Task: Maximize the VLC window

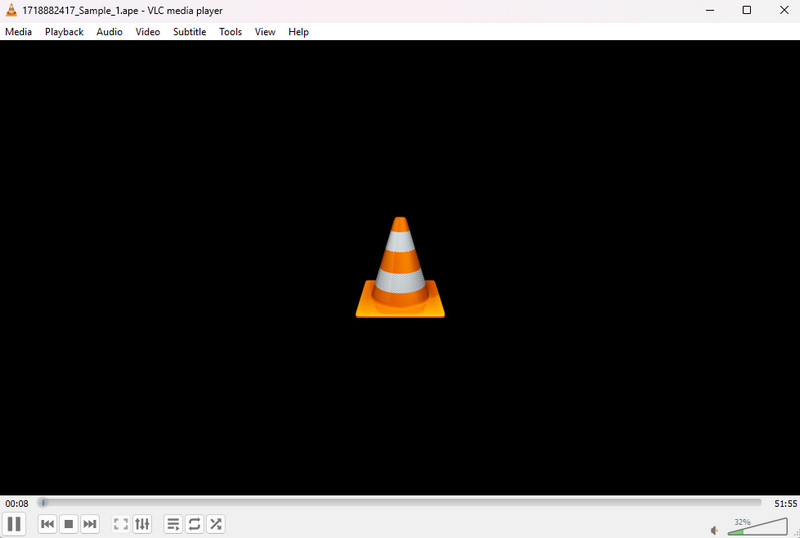Action: point(746,10)
